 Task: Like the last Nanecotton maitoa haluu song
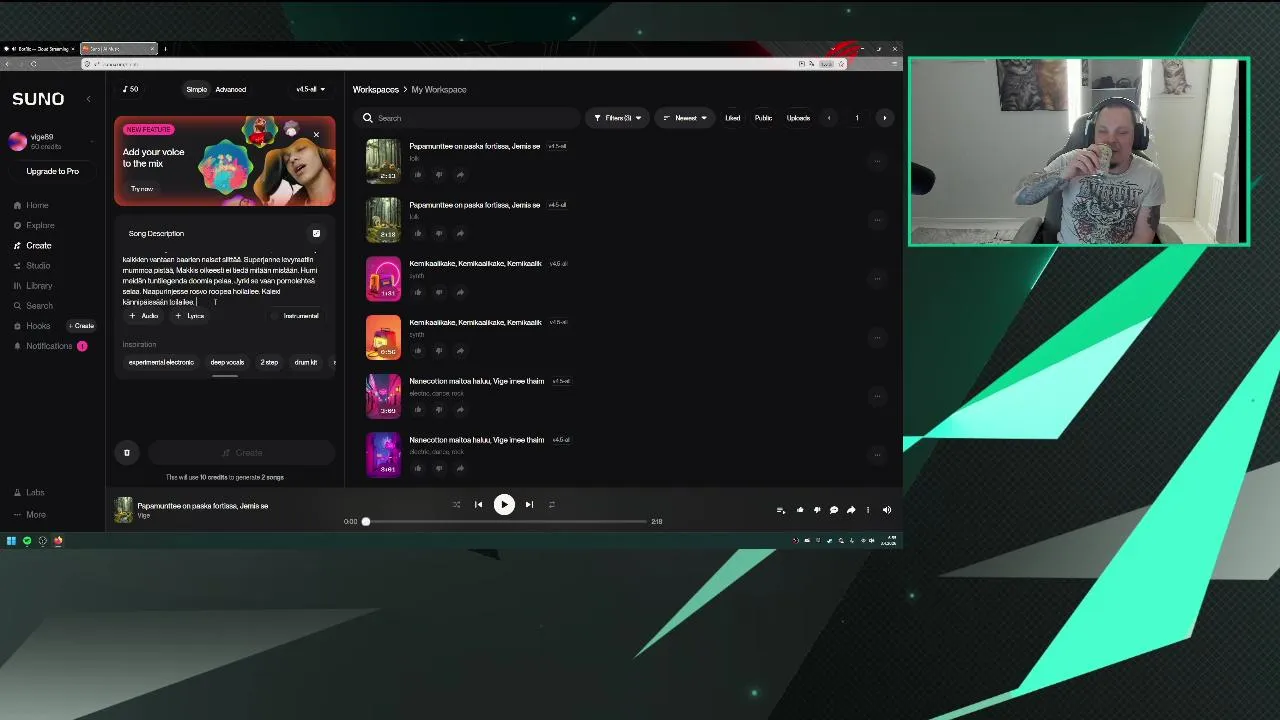pos(418,468)
